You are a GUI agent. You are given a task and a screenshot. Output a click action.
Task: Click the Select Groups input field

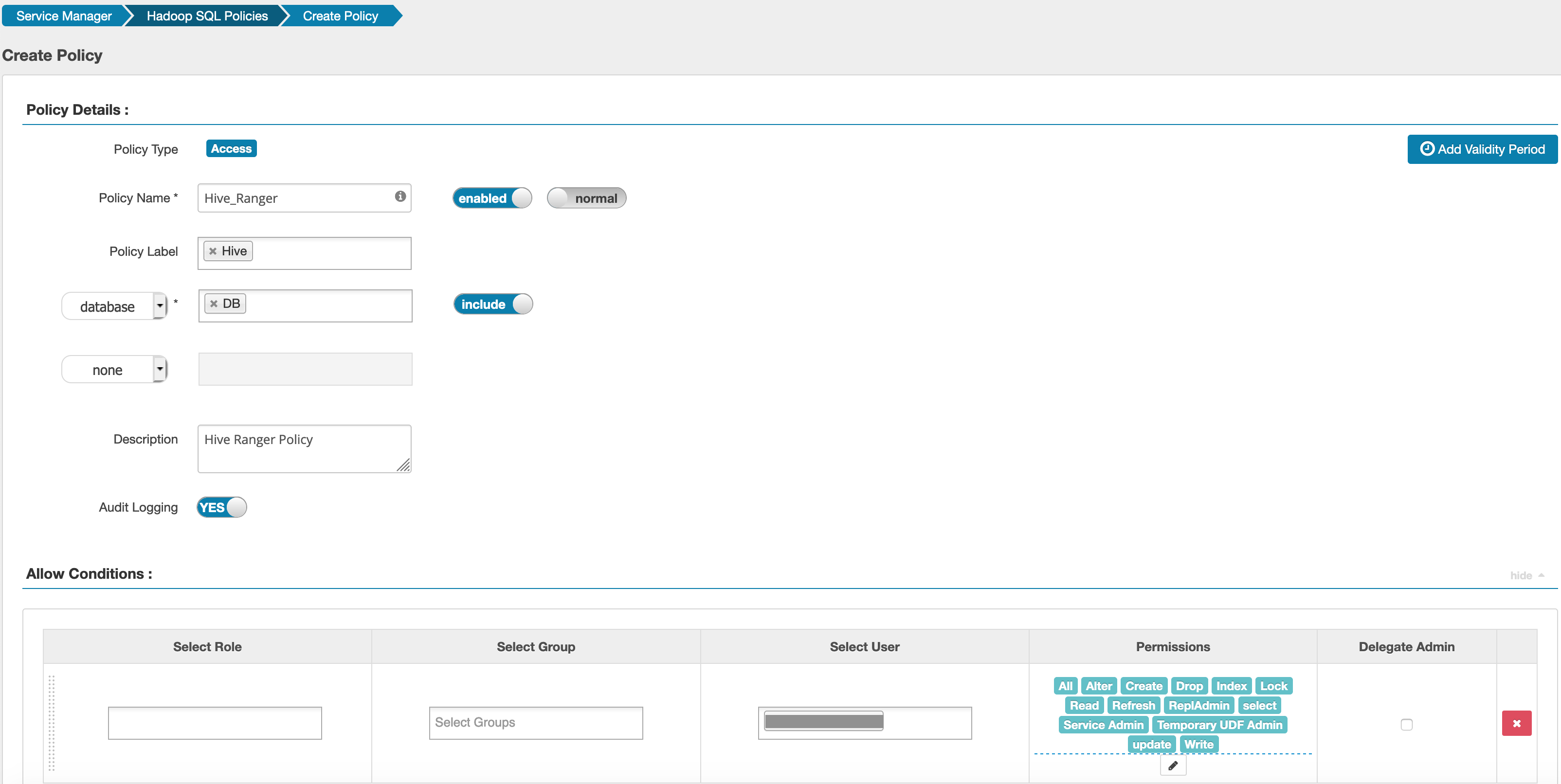tap(536, 723)
